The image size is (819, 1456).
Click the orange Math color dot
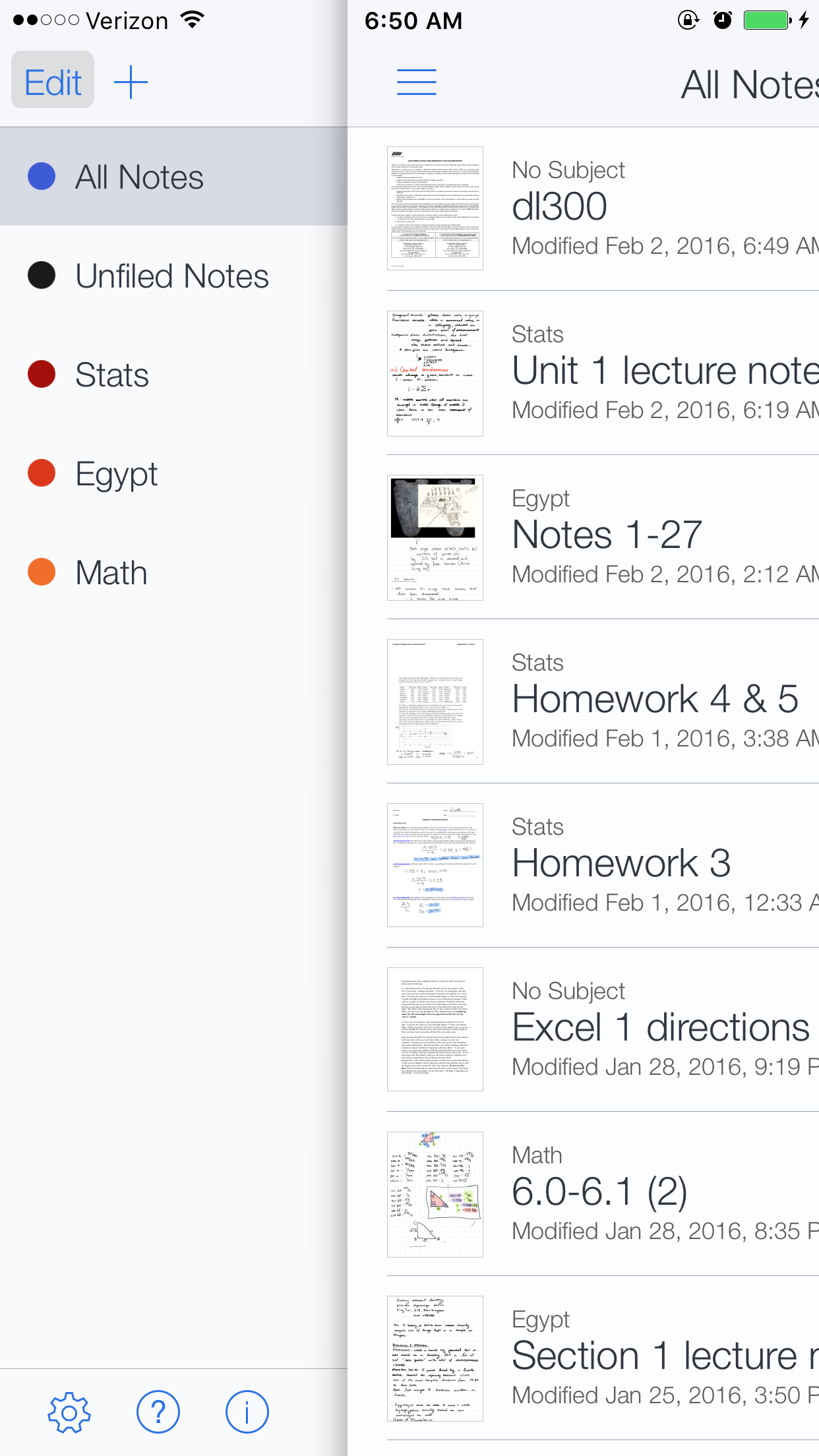42,572
